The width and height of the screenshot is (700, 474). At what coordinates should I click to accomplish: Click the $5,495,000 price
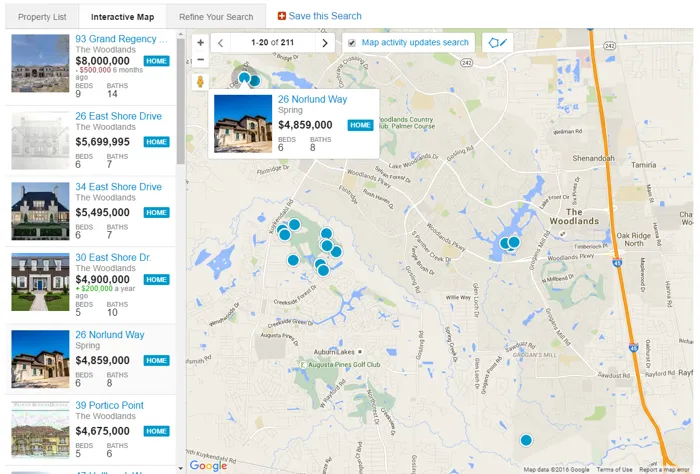tap(102, 212)
